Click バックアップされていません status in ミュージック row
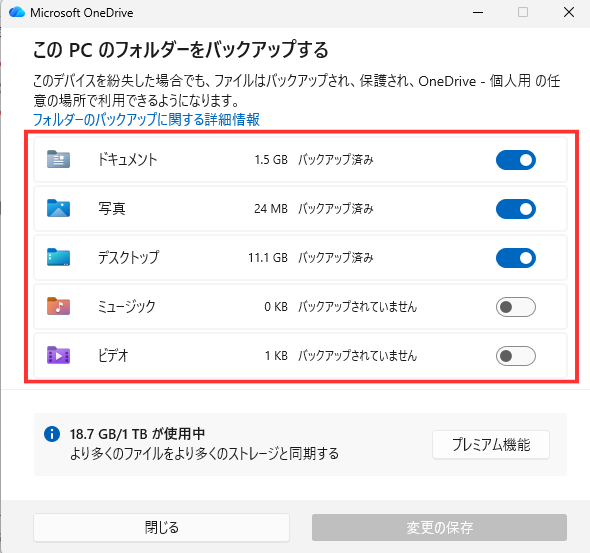The image size is (590, 553). [357, 307]
